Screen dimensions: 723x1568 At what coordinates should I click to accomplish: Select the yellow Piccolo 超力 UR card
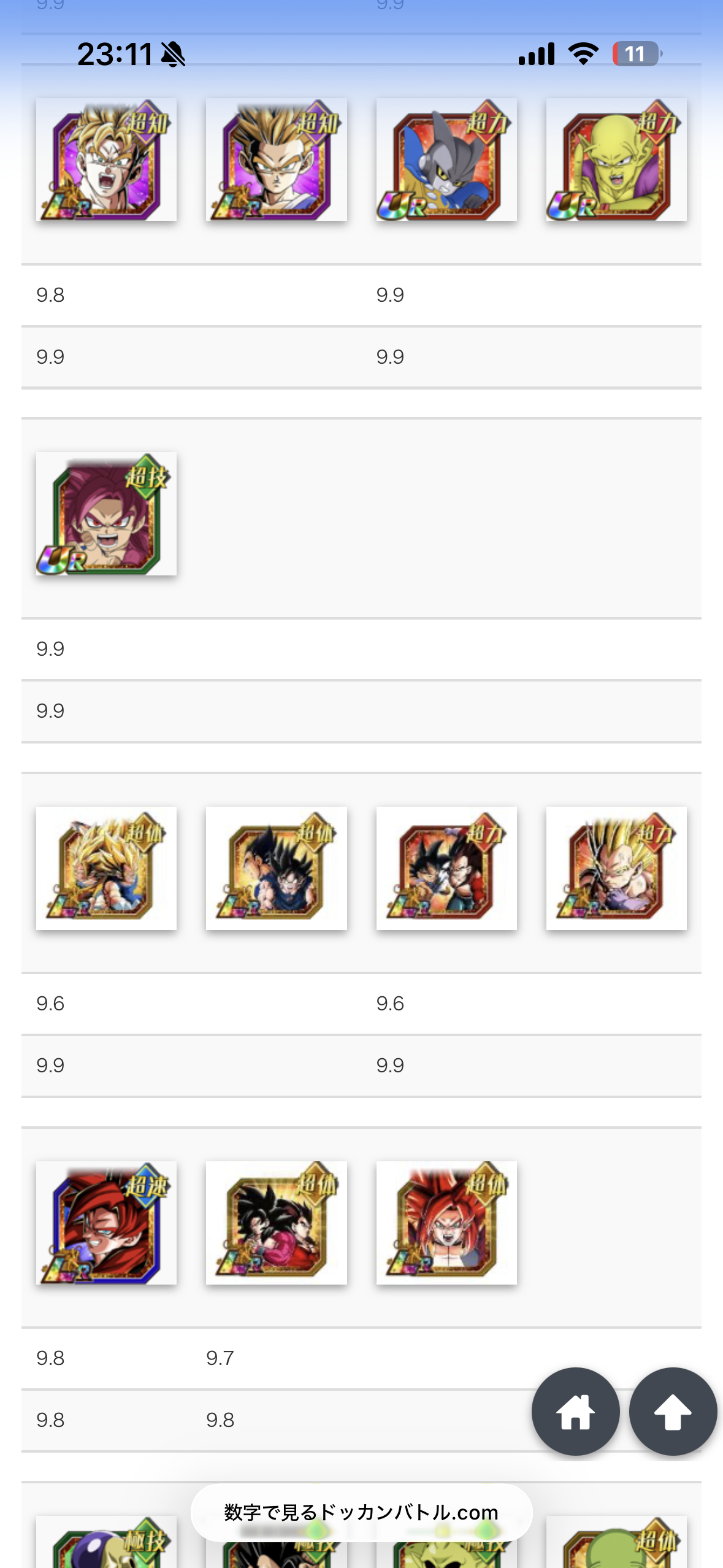pyautogui.click(x=616, y=159)
